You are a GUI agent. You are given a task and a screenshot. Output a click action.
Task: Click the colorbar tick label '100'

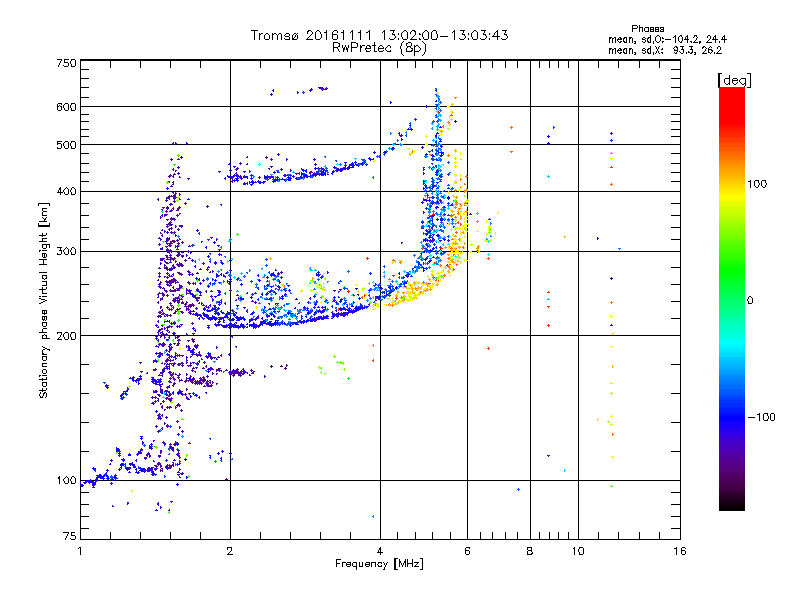click(757, 184)
